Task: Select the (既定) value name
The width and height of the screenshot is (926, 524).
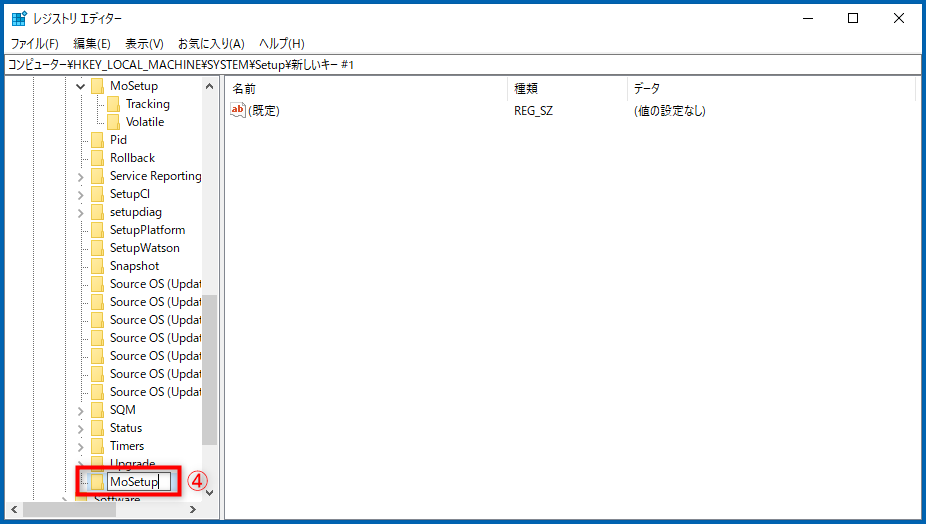Action: [x=264, y=110]
